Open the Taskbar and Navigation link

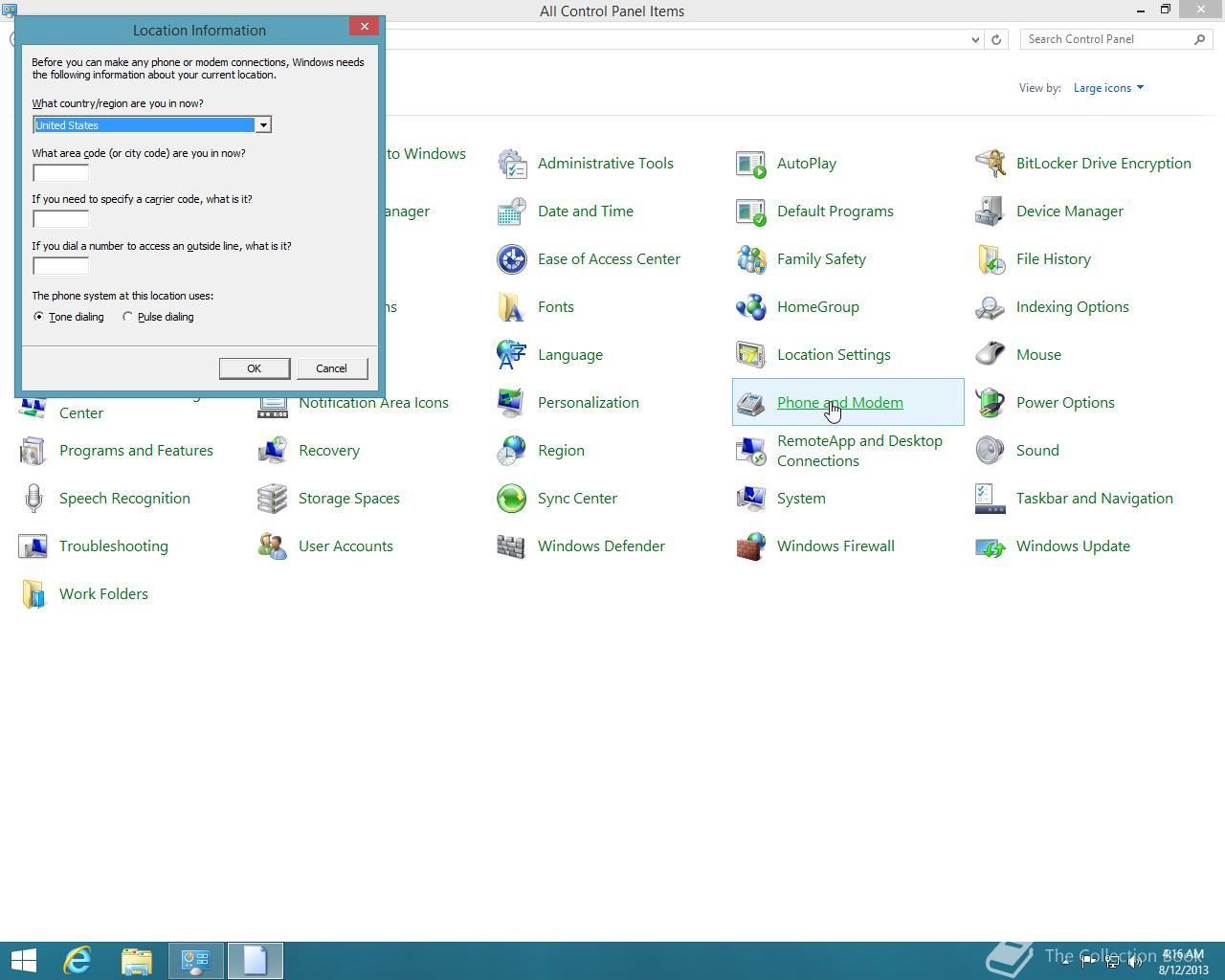pyautogui.click(x=1095, y=499)
